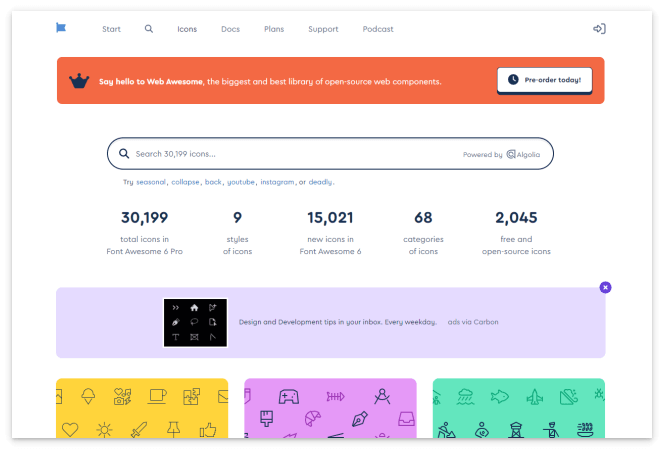
Task: Click the 'ads via Carbon' link
Action: pyautogui.click(x=473, y=322)
